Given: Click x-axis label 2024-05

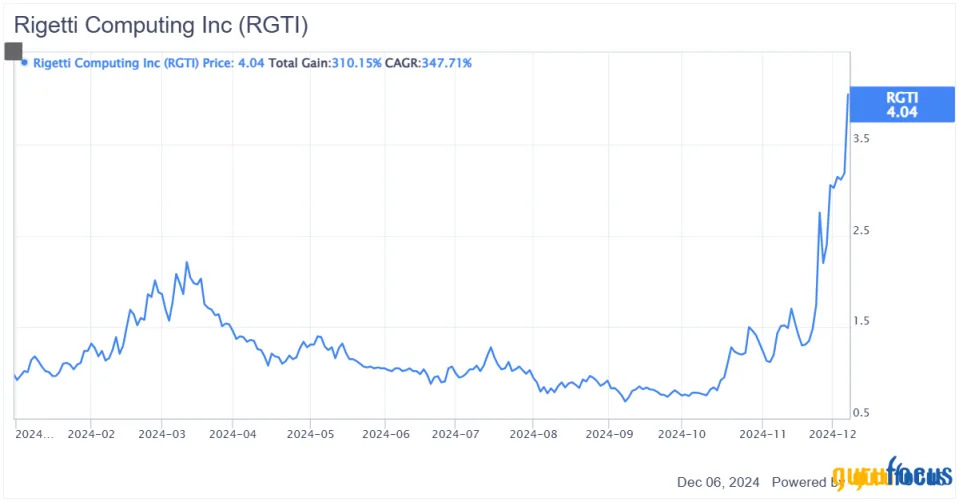Looking at the screenshot, I should tap(310, 434).
